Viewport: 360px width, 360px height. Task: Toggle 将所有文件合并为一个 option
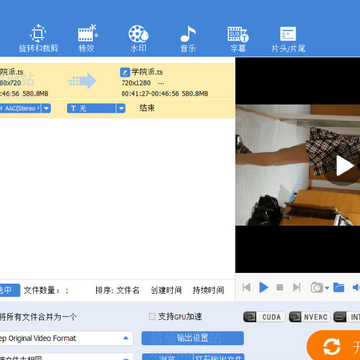click(38, 317)
